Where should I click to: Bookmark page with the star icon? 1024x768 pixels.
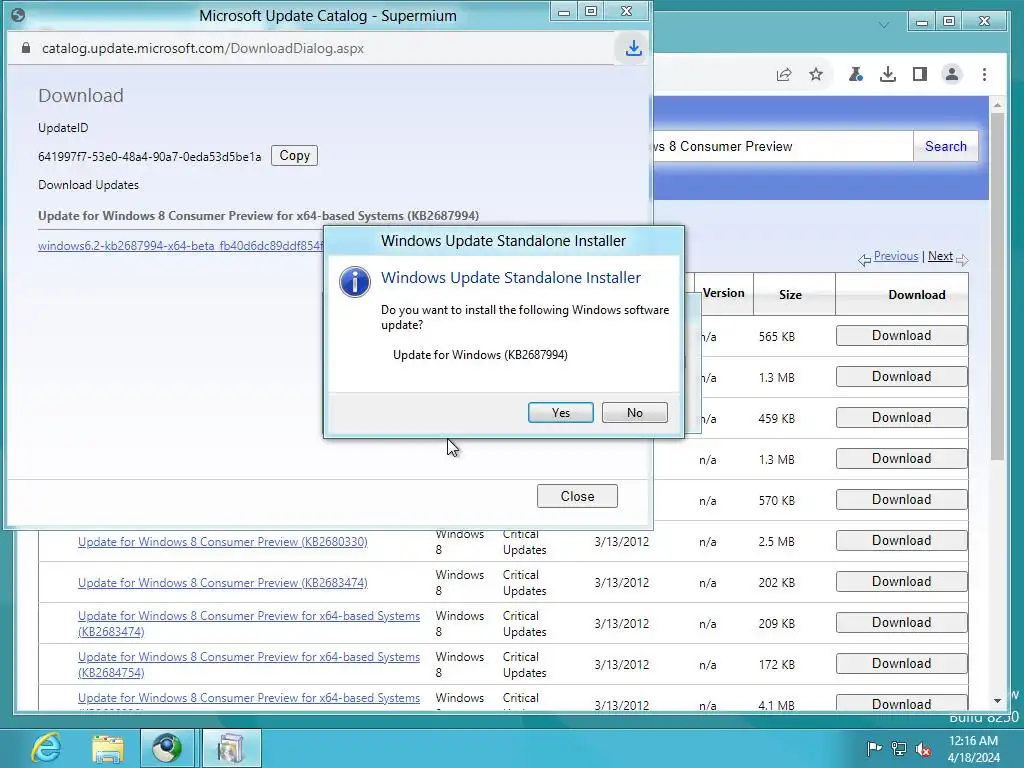[816, 74]
